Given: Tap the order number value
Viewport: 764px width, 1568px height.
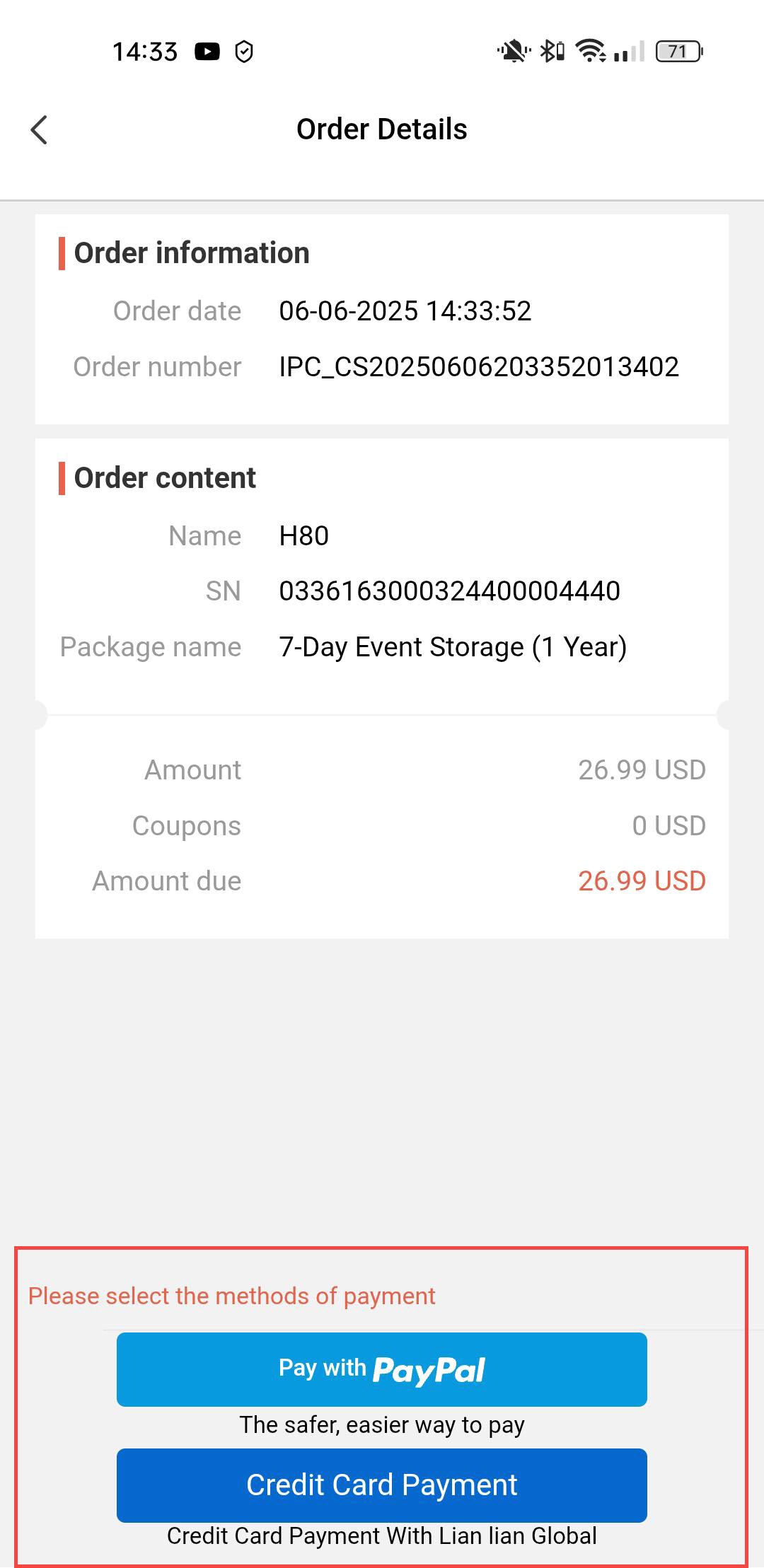Looking at the screenshot, I should click(479, 367).
